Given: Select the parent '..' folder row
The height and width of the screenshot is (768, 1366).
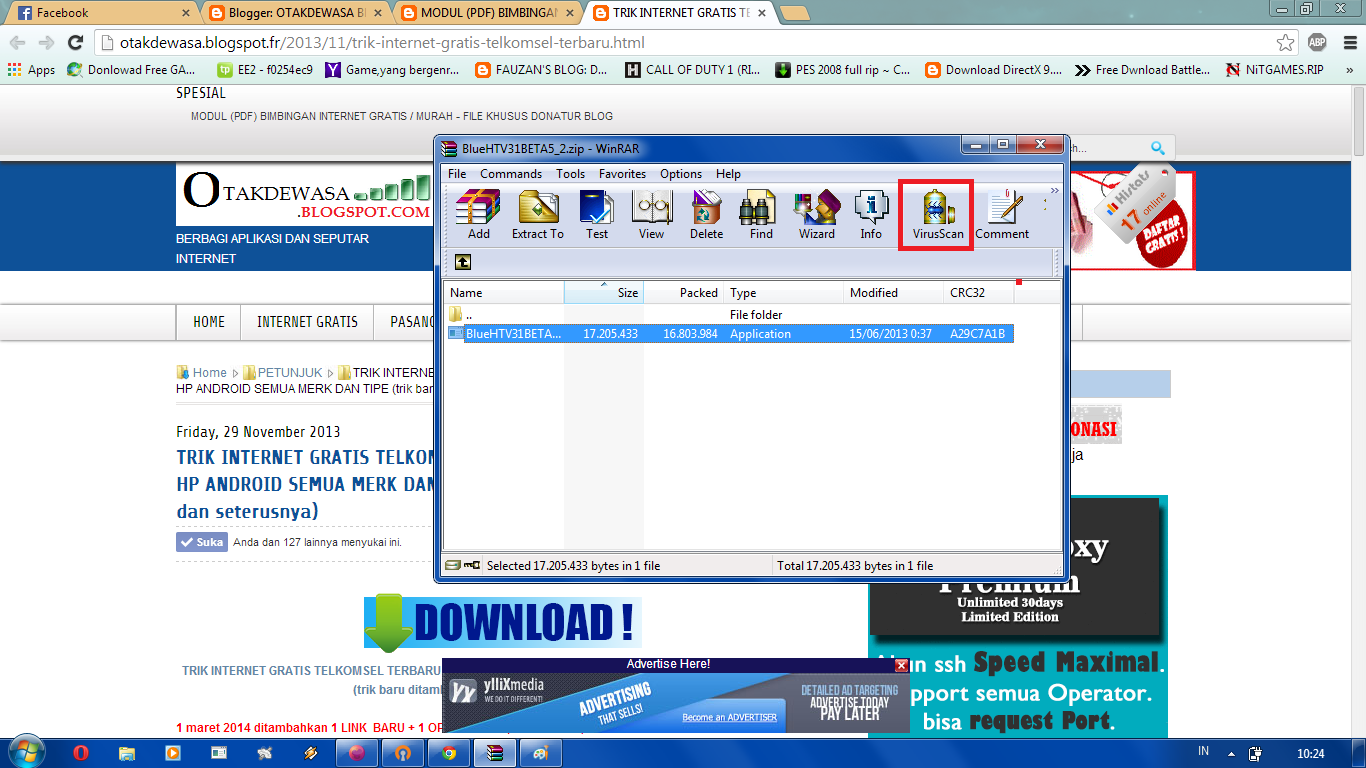Looking at the screenshot, I should [730, 314].
